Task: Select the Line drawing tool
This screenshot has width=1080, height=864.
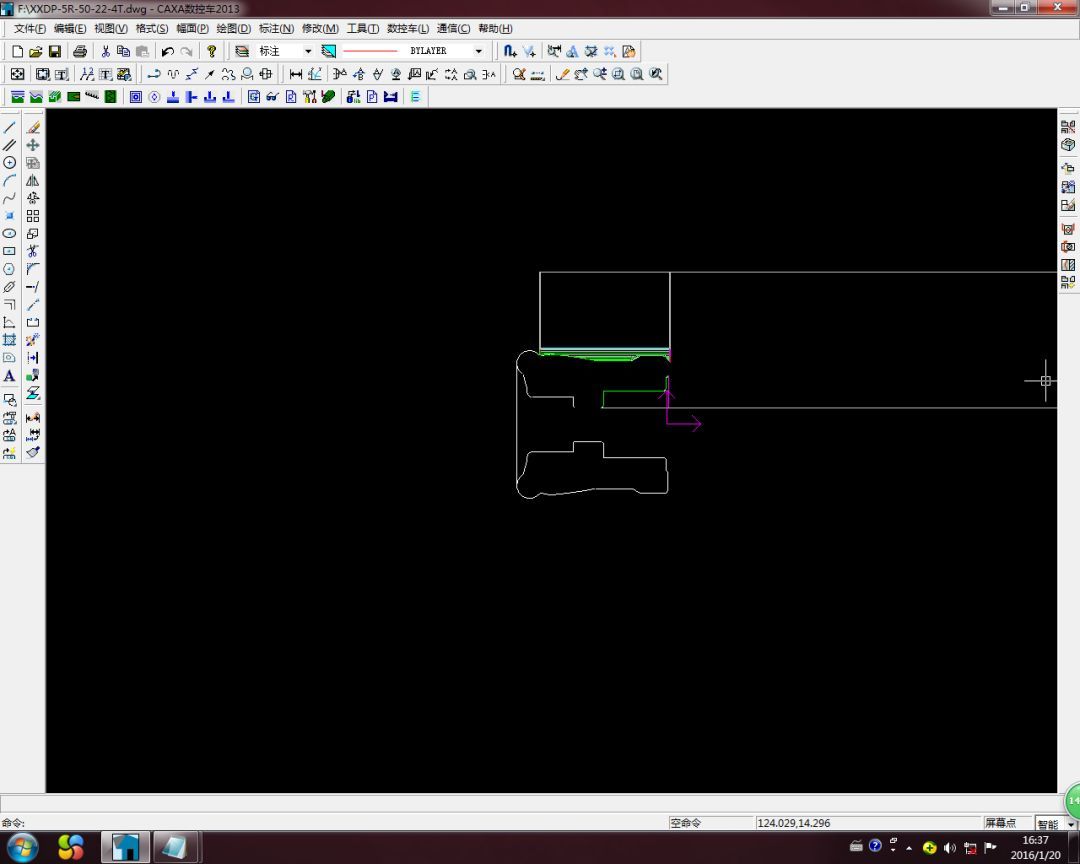Action: 10,128
